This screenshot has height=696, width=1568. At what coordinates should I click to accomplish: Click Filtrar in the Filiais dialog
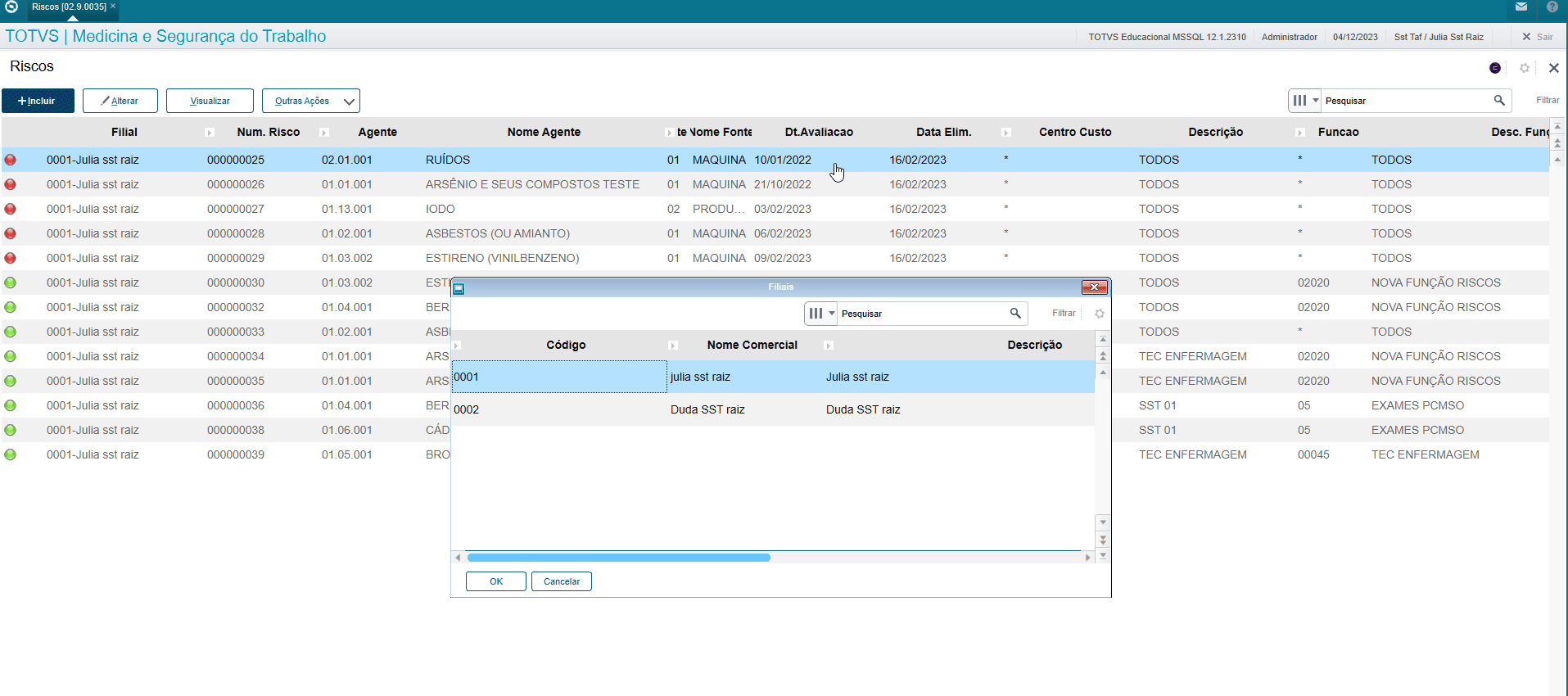(1064, 313)
